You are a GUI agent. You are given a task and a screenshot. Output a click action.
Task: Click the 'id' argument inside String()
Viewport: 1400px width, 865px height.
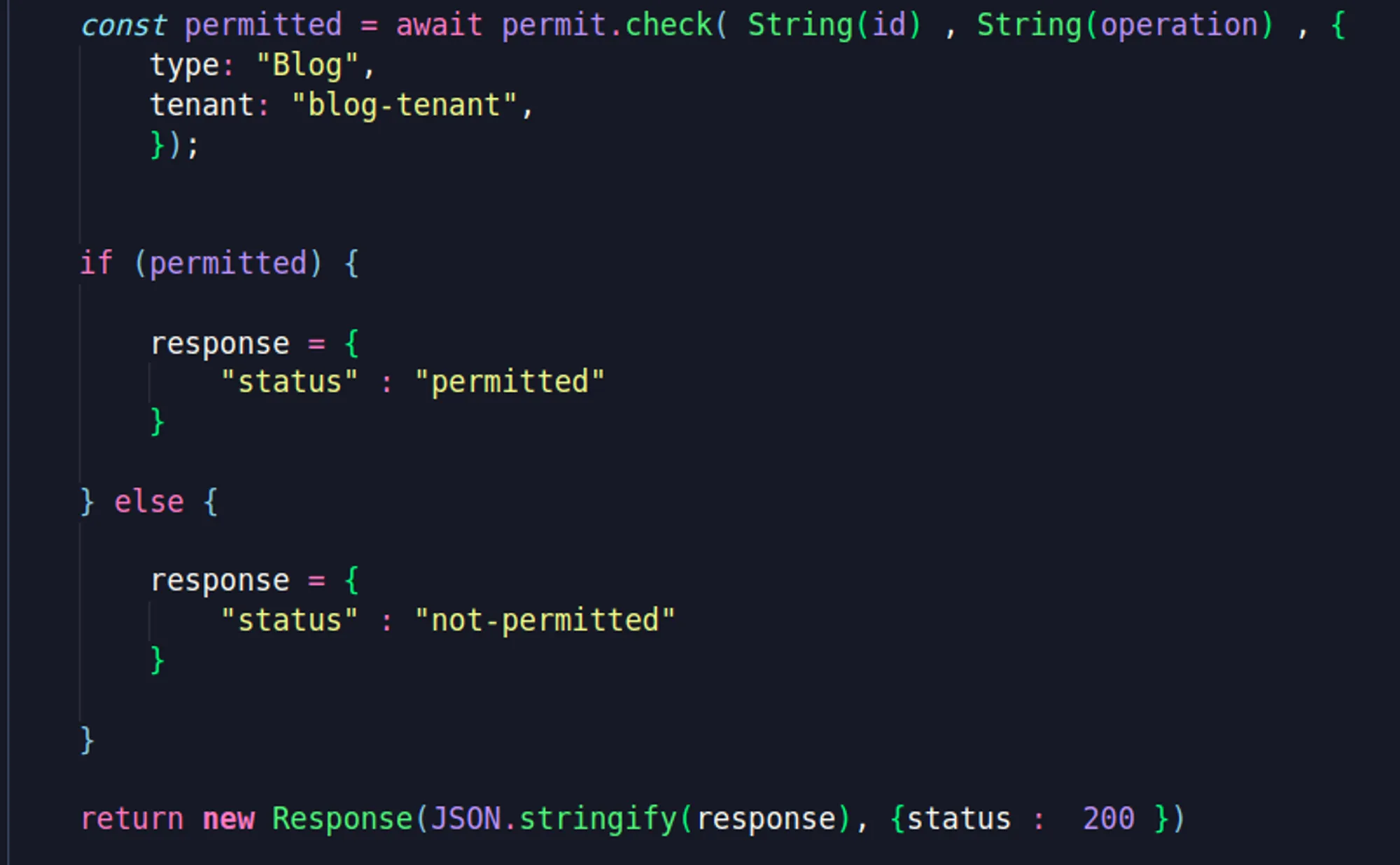888,26
